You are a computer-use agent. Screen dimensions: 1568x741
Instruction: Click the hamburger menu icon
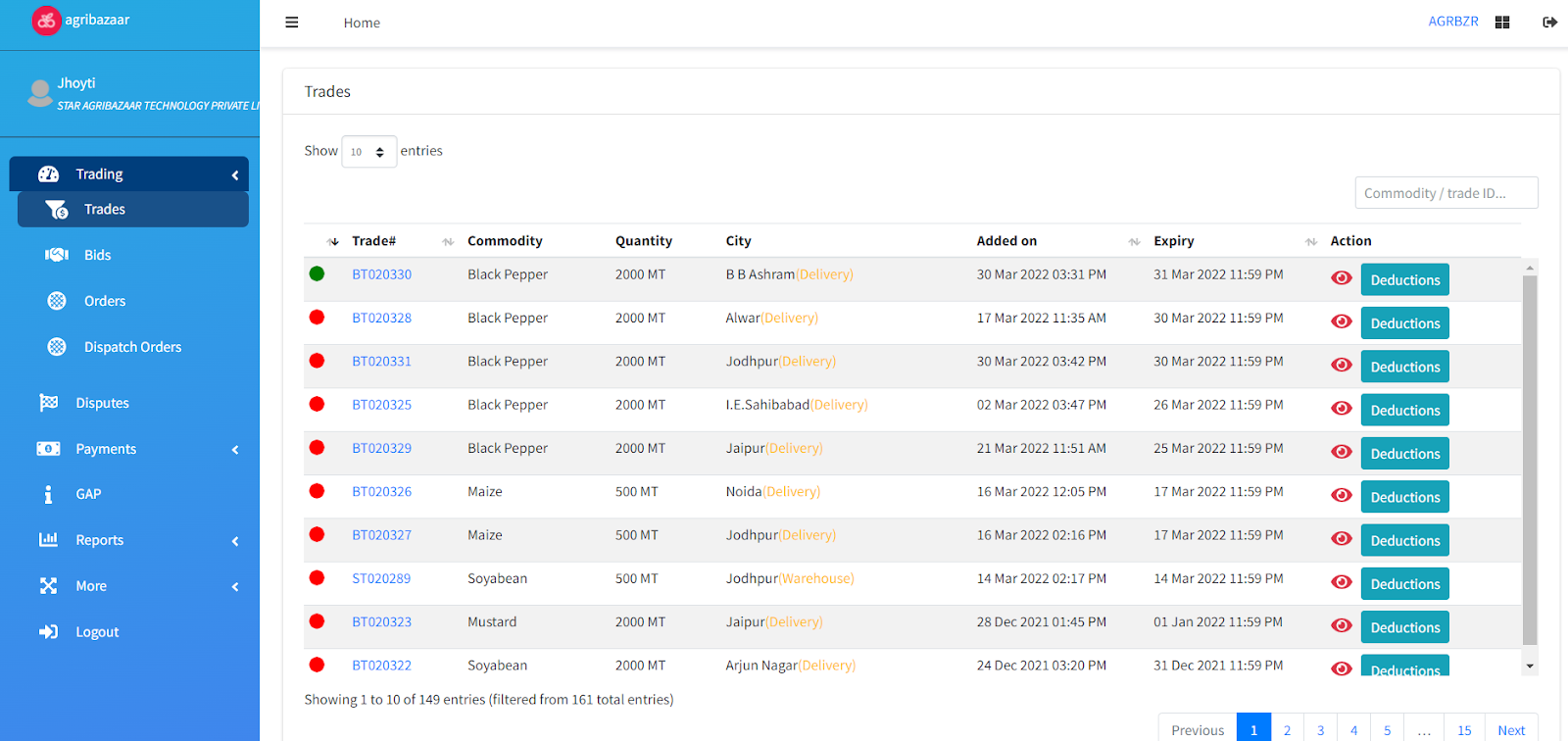(291, 23)
